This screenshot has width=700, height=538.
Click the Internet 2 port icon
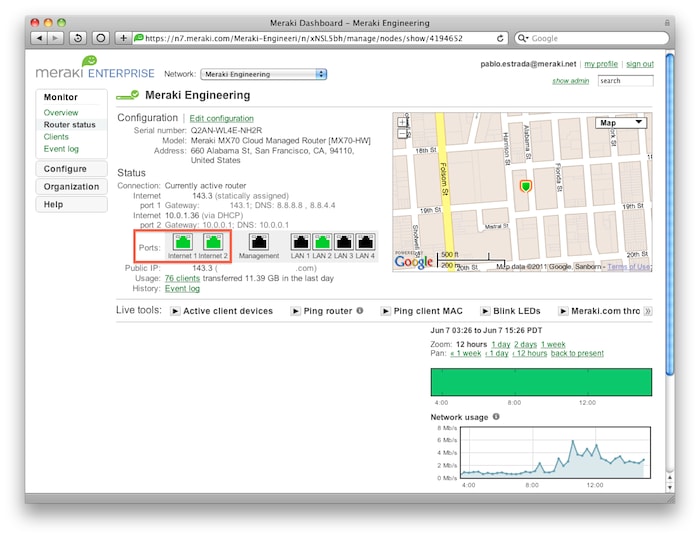[213, 242]
